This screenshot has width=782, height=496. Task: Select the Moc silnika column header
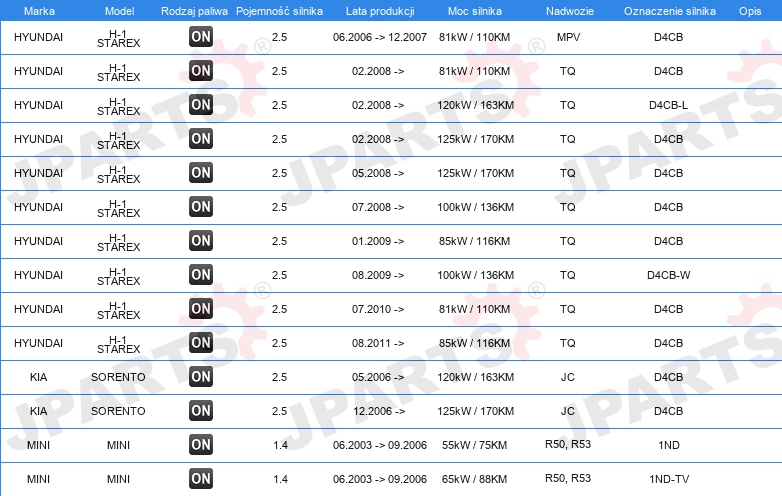click(x=475, y=11)
